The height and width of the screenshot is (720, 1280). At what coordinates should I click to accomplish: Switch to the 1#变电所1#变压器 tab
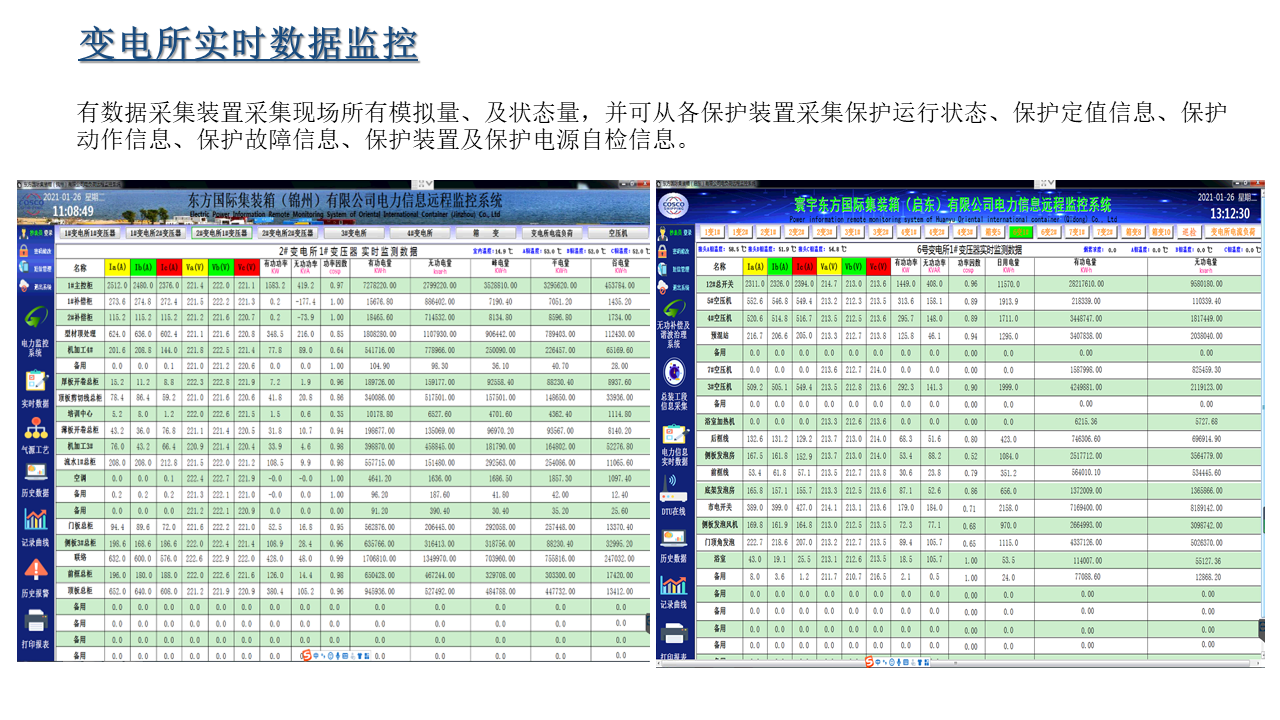pyautogui.click(x=92, y=232)
